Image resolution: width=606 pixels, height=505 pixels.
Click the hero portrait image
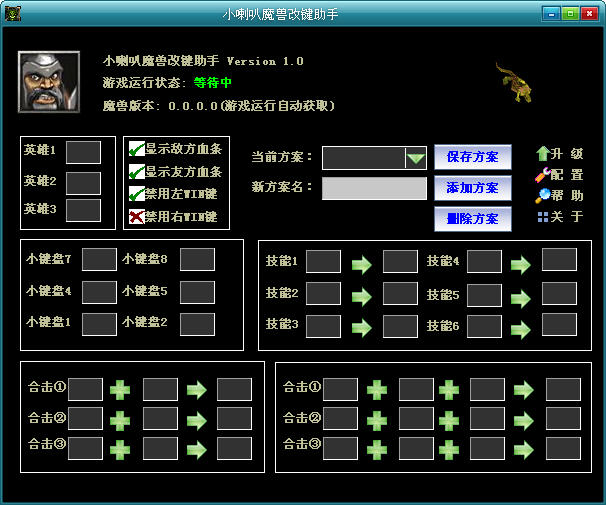[x=49, y=82]
